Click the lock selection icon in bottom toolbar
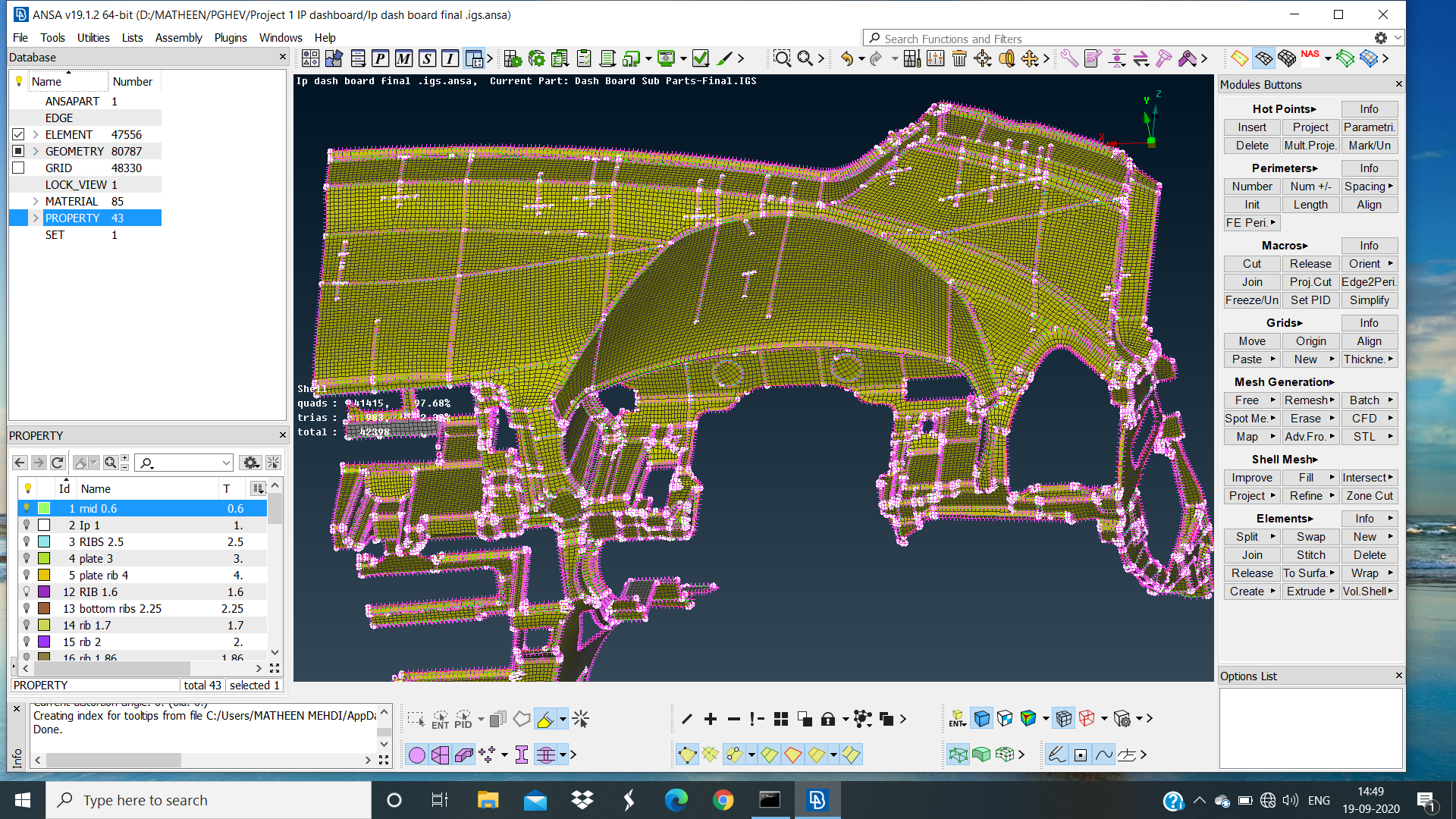 pyautogui.click(x=828, y=719)
